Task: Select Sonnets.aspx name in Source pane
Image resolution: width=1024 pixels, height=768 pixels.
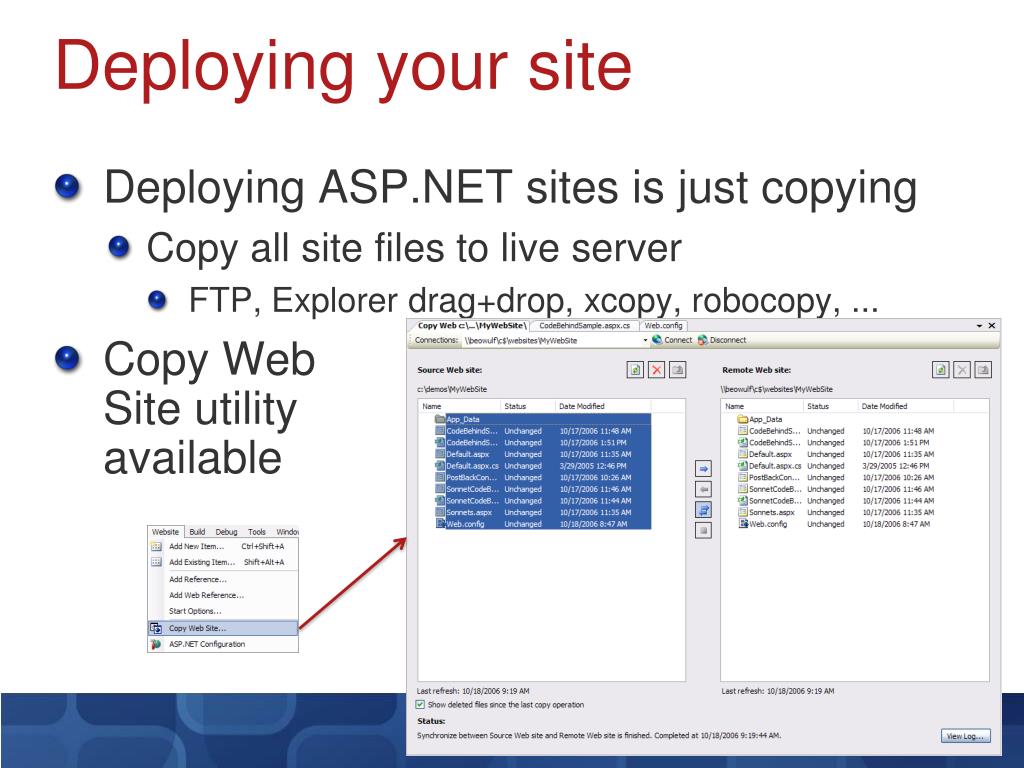Action: [x=469, y=512]
